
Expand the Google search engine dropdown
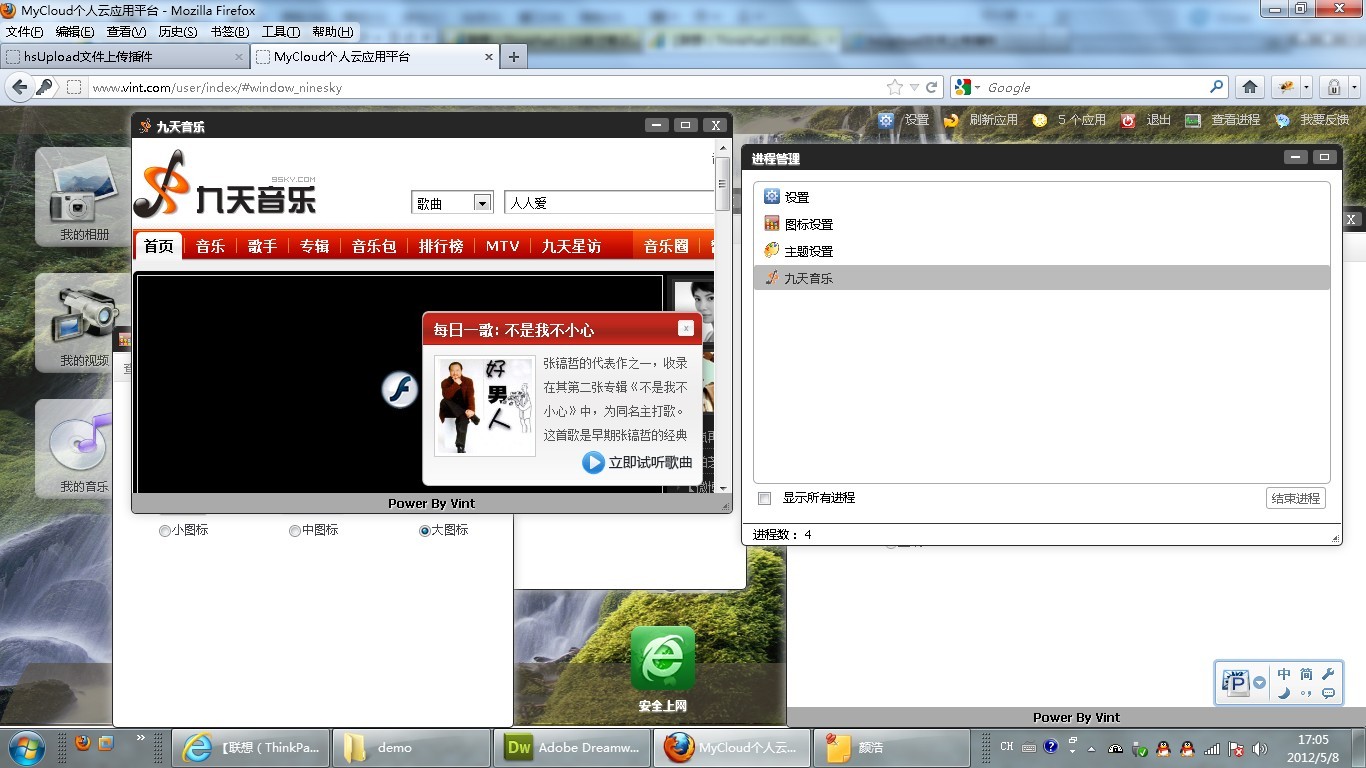(977, 87)
